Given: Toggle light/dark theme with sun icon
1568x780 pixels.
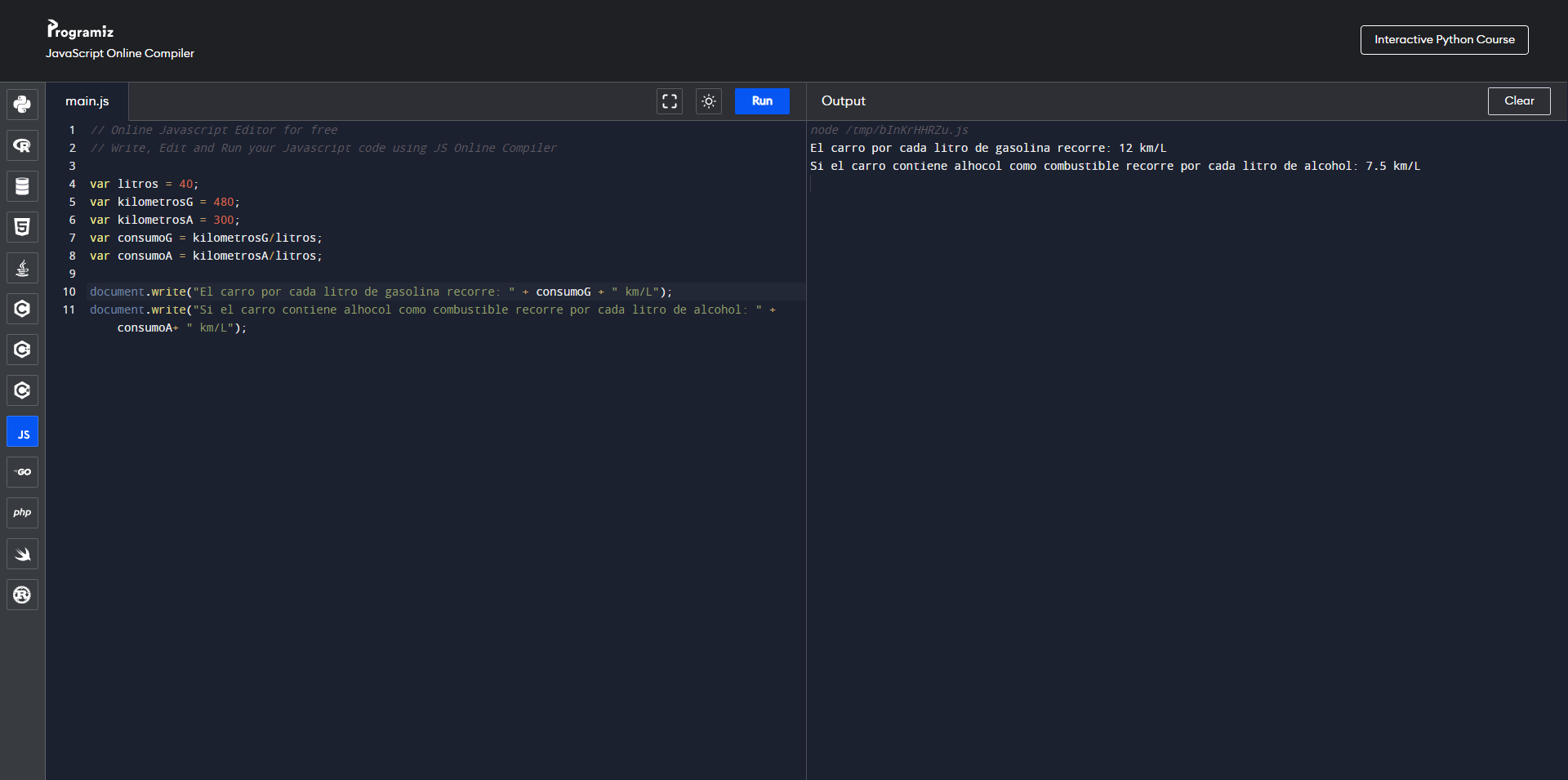Looking at the screenshot, I should [709, 101].
